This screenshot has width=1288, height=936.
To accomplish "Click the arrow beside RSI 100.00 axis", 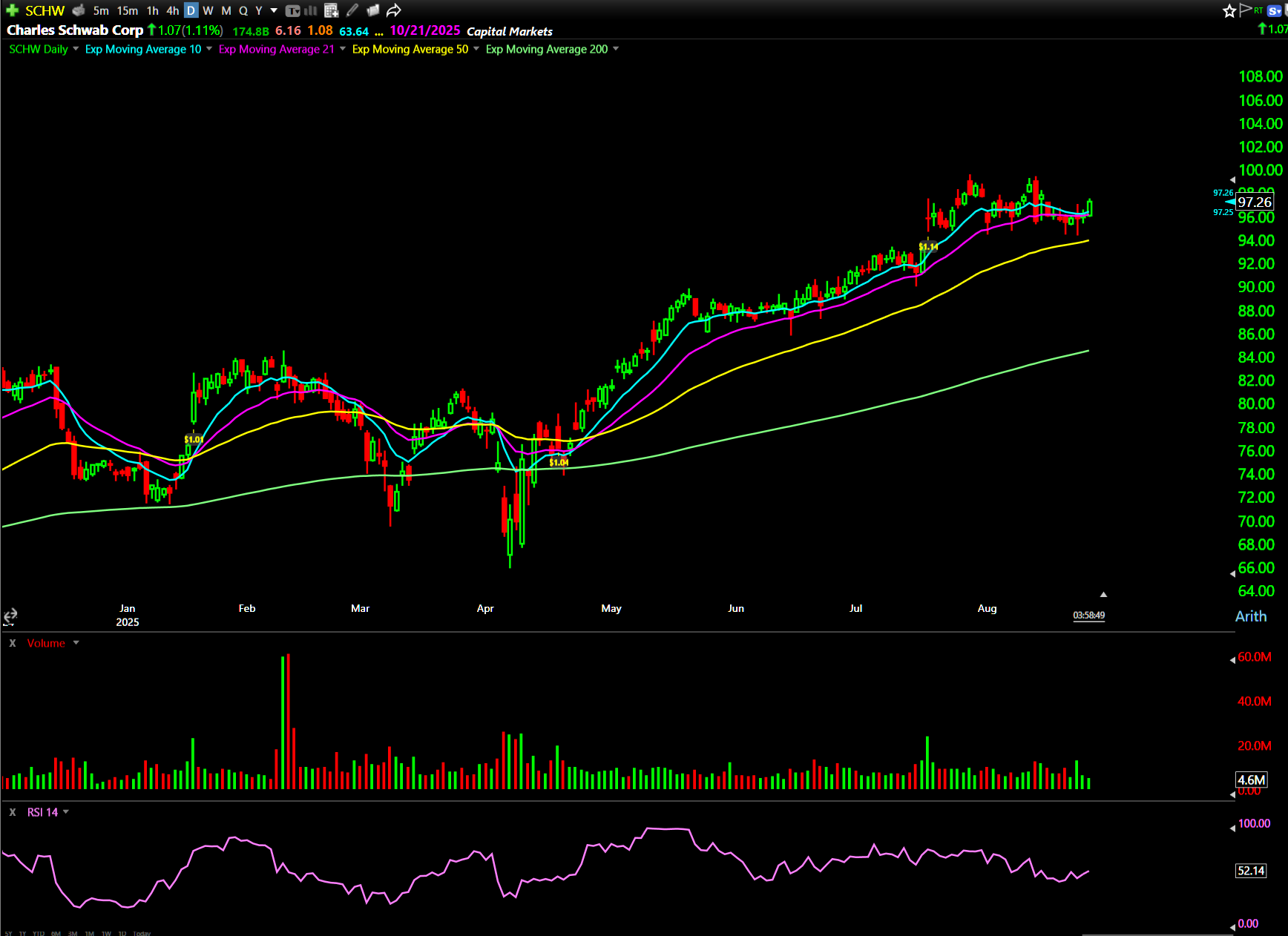I will coord(1233,828).
